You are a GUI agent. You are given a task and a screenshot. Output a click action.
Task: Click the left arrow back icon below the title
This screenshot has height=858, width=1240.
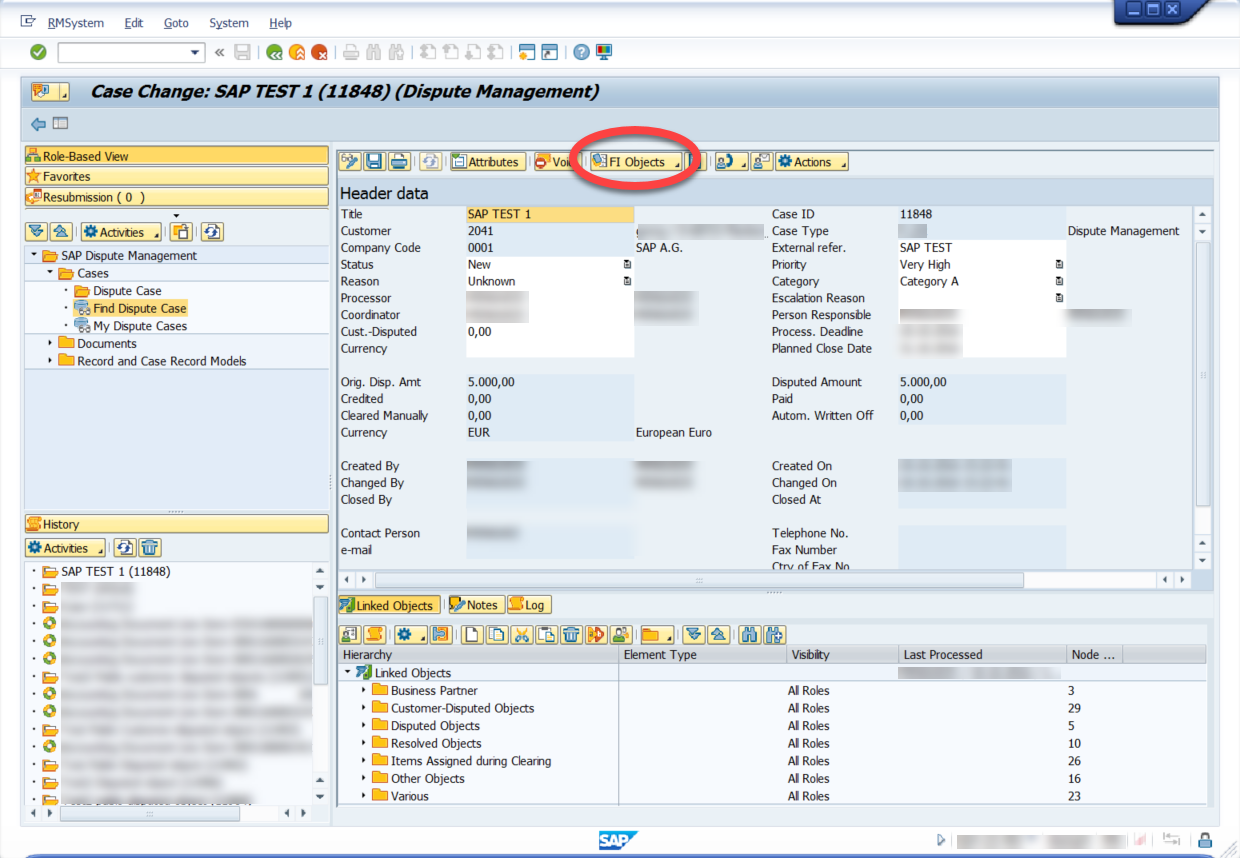(38, 124)
